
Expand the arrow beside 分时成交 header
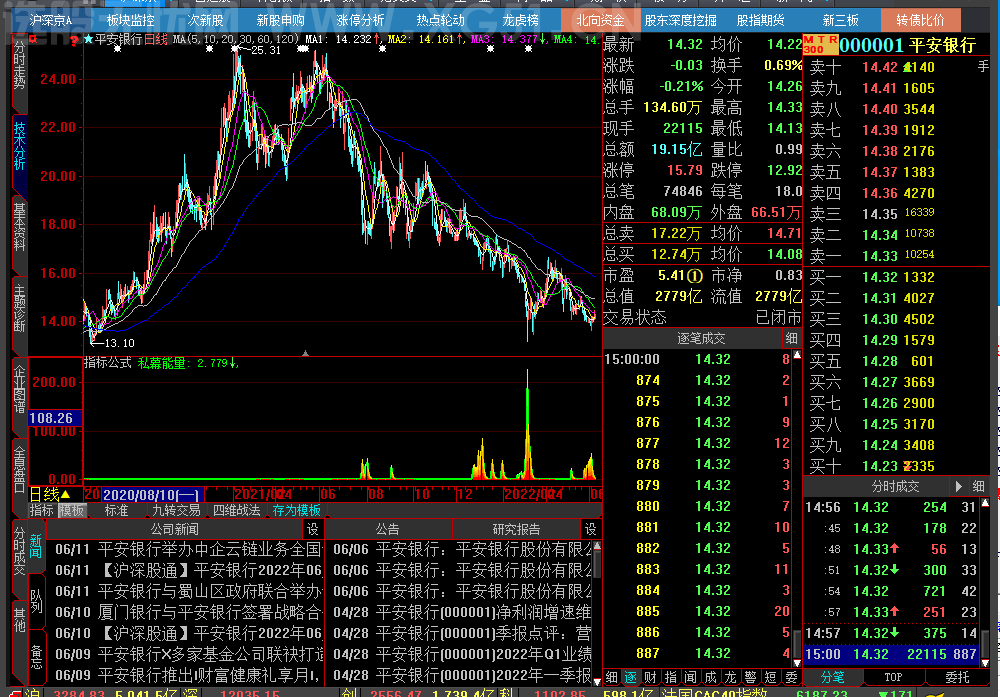(958, 487)
